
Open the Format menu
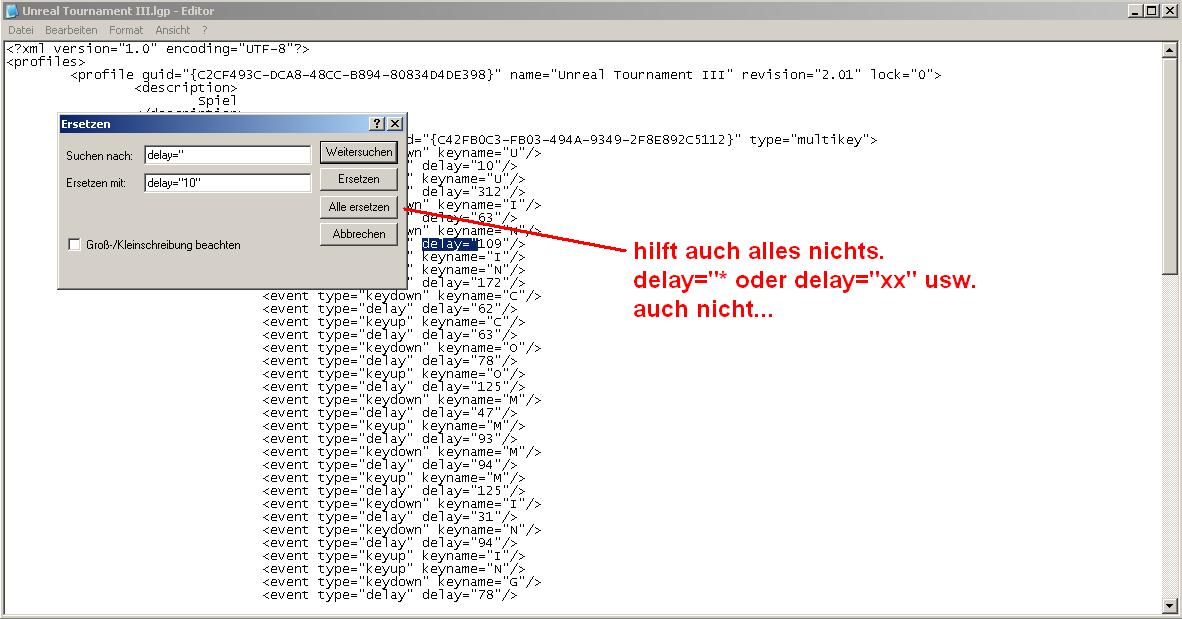126,30
